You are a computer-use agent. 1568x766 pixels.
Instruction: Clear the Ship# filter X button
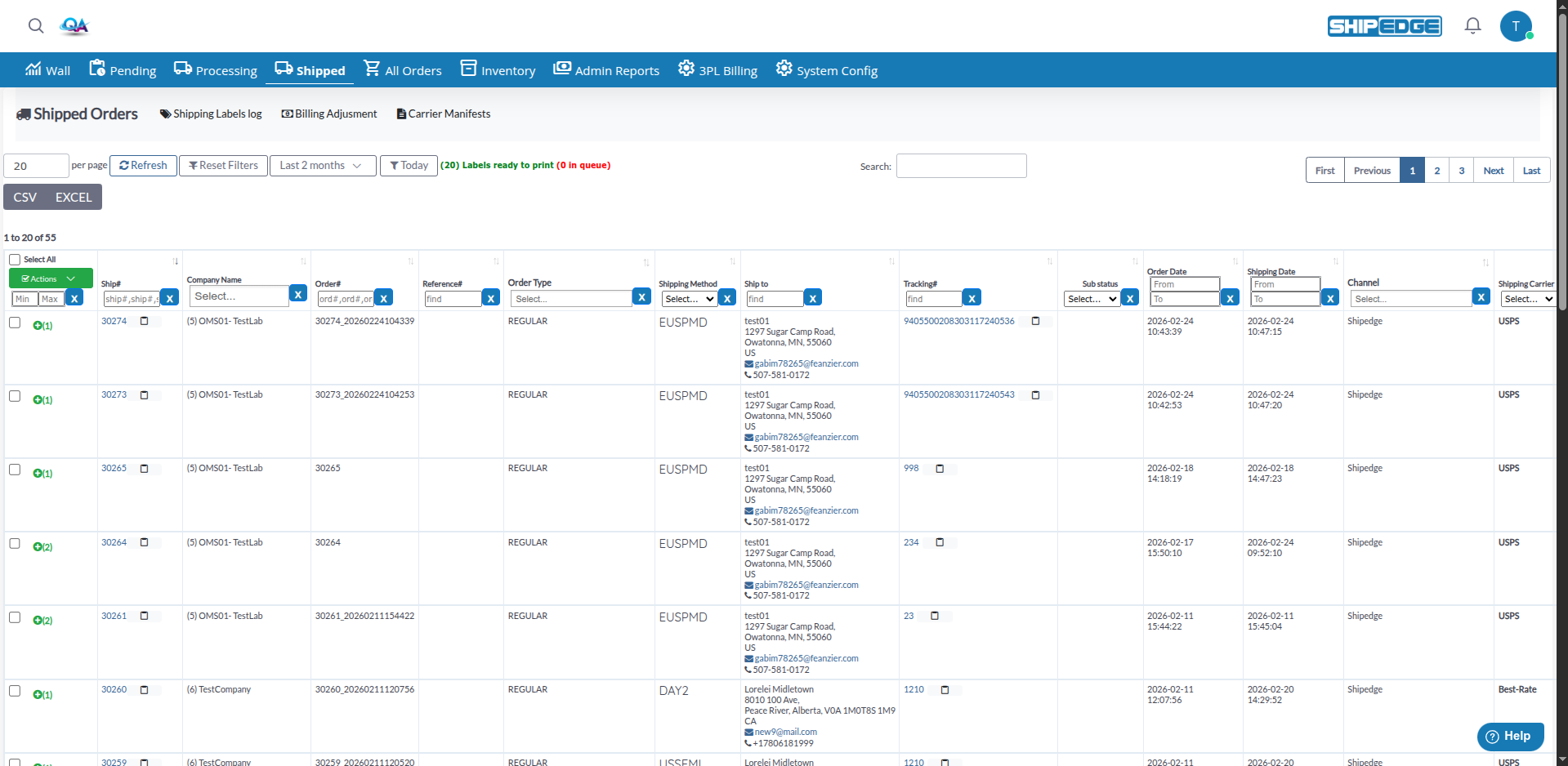click(170, 298)
